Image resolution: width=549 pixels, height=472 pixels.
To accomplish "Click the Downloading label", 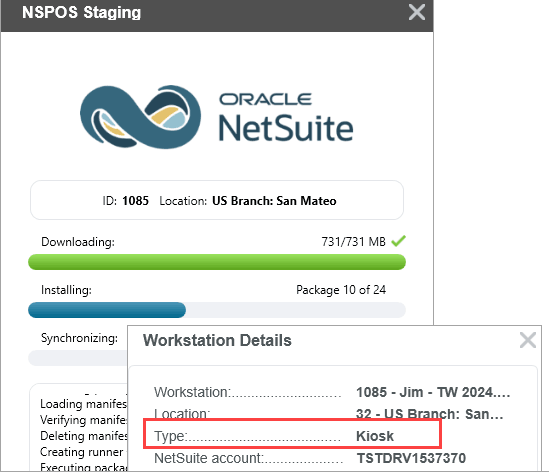I will coord(78,242).
